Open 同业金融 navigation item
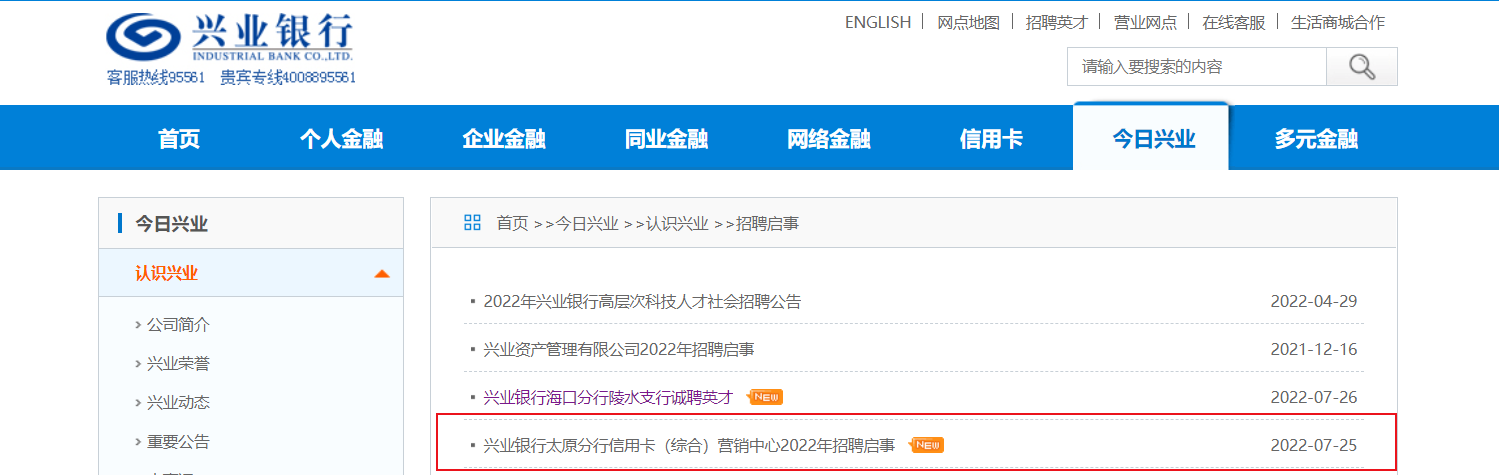Screen dimensions: 1499x475 (666, 139)
